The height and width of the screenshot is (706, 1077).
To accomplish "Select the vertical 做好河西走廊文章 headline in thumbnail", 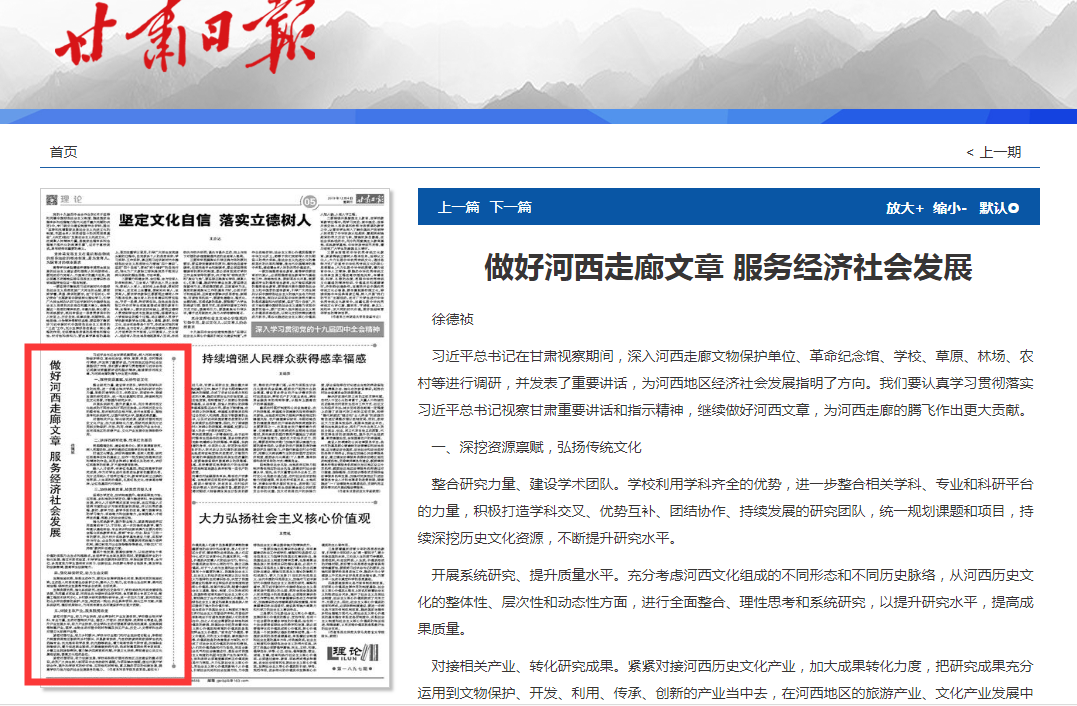I will tap(55, 448).
